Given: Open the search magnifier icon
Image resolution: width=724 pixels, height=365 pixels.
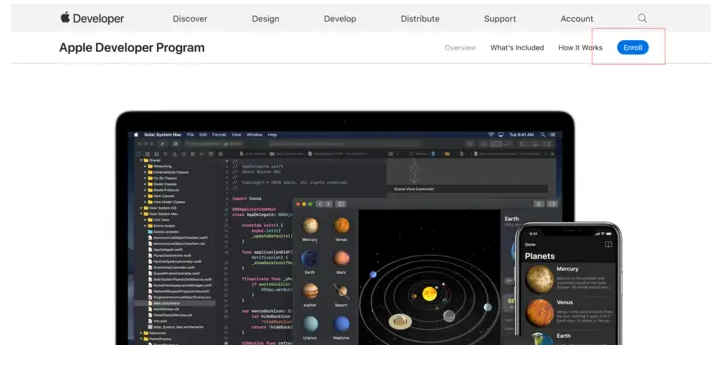Looking at the screenshot, I should tap(642, 18).
